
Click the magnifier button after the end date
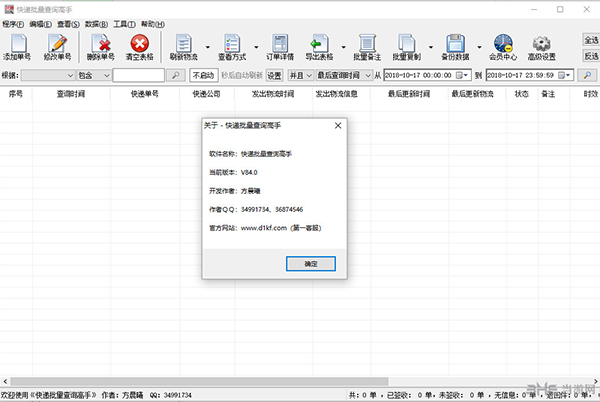point(587,75)
